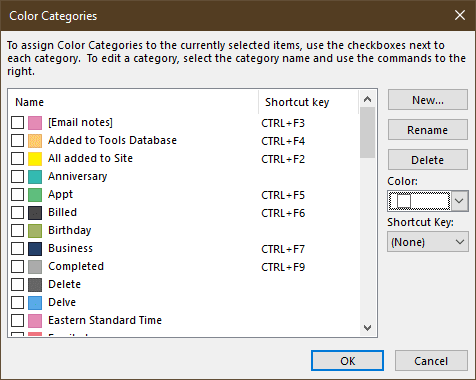476x380 pixels.
Task: Select the Billed category name
Action: (62, 212)
